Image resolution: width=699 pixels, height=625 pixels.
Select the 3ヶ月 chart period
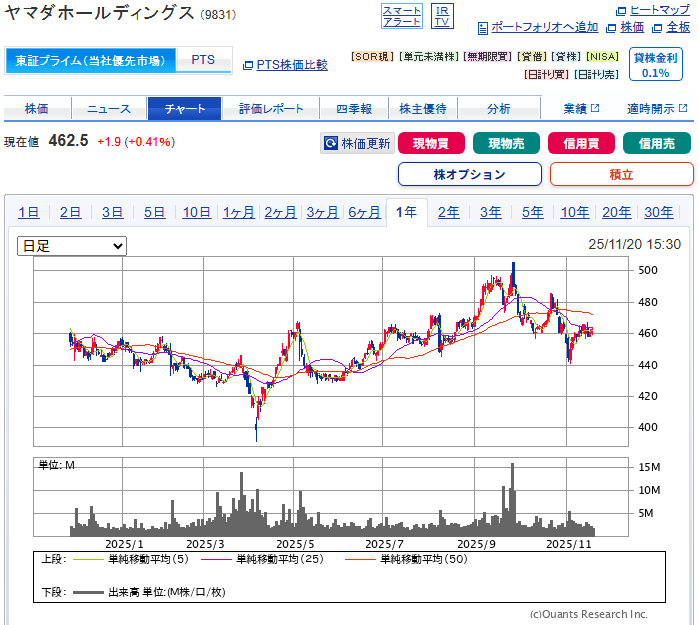(322, 212)
